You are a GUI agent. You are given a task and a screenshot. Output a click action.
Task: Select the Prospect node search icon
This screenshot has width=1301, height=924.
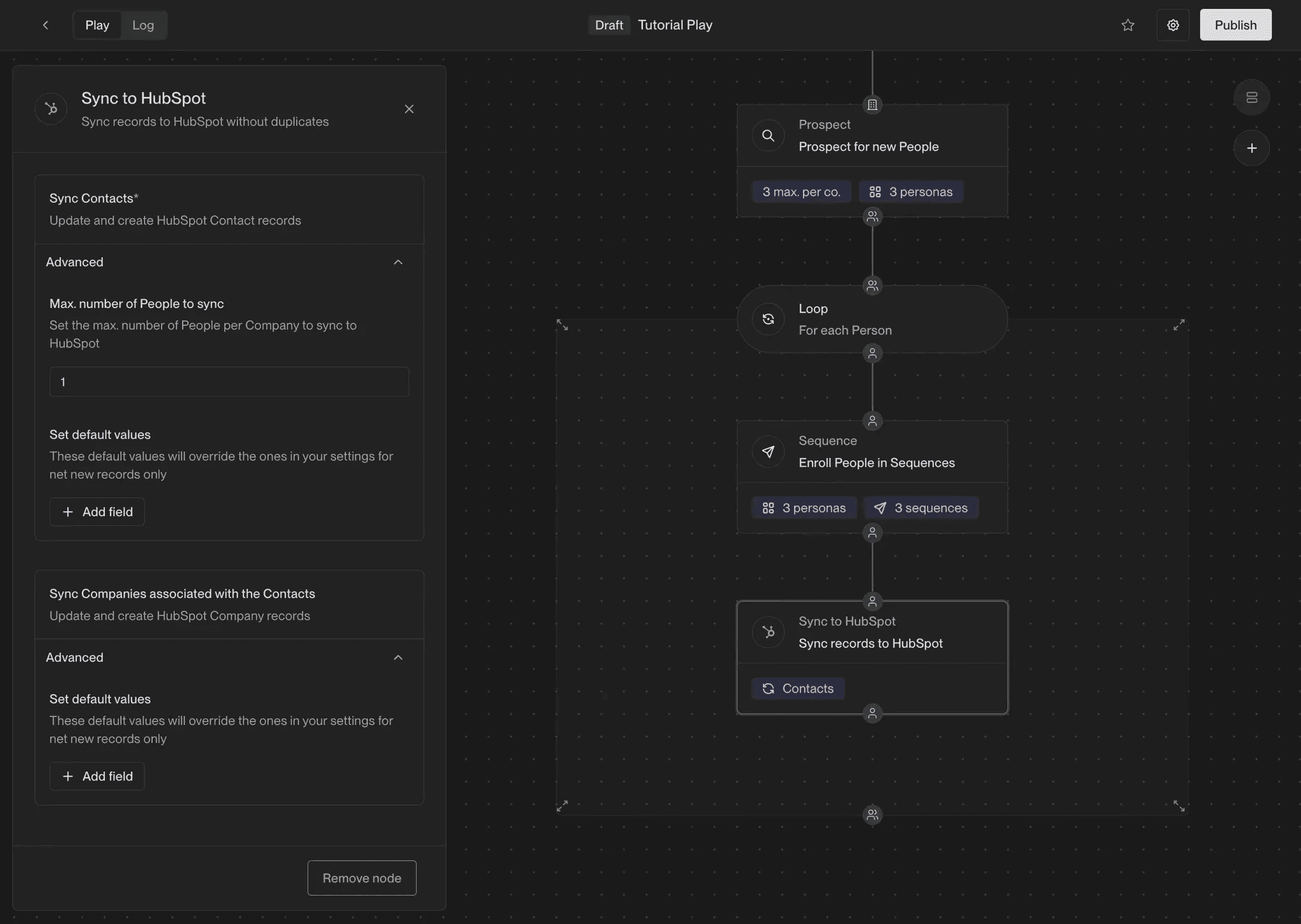(768, 135)
